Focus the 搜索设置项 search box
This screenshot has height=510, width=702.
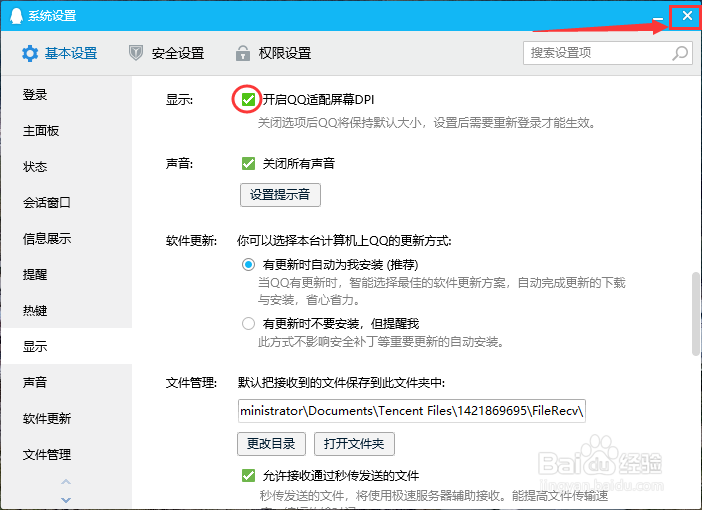608,53
